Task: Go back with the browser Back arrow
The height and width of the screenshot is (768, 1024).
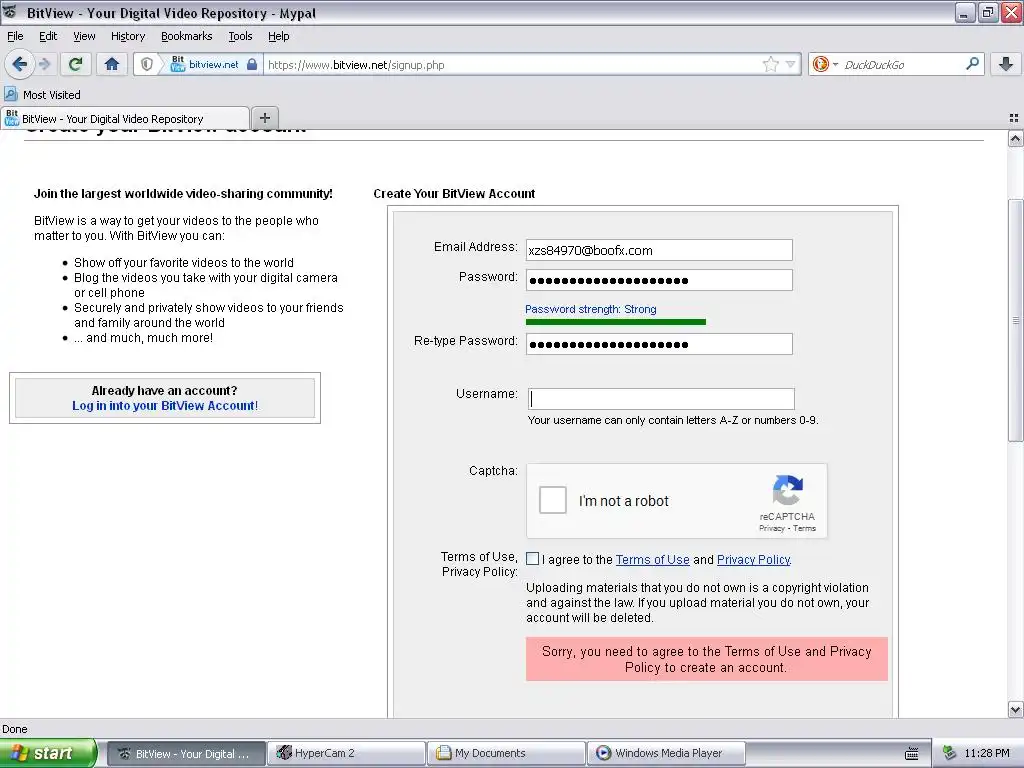Action: click(x=19, y=64)
